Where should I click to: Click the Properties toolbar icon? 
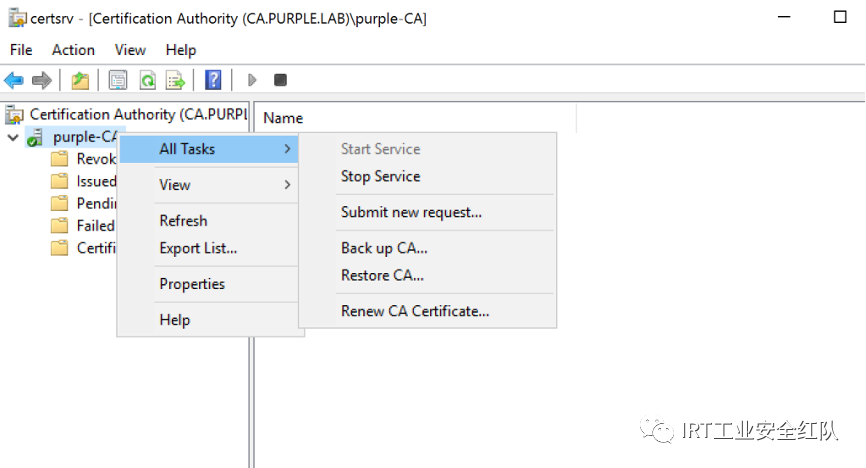point(118,81)
